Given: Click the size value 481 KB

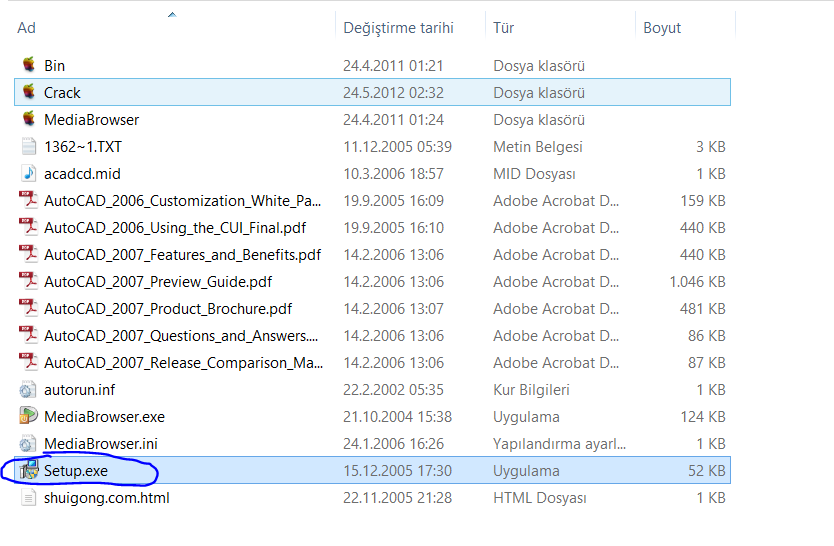Looking at the screenshot, I should click(x=703, y=309).
